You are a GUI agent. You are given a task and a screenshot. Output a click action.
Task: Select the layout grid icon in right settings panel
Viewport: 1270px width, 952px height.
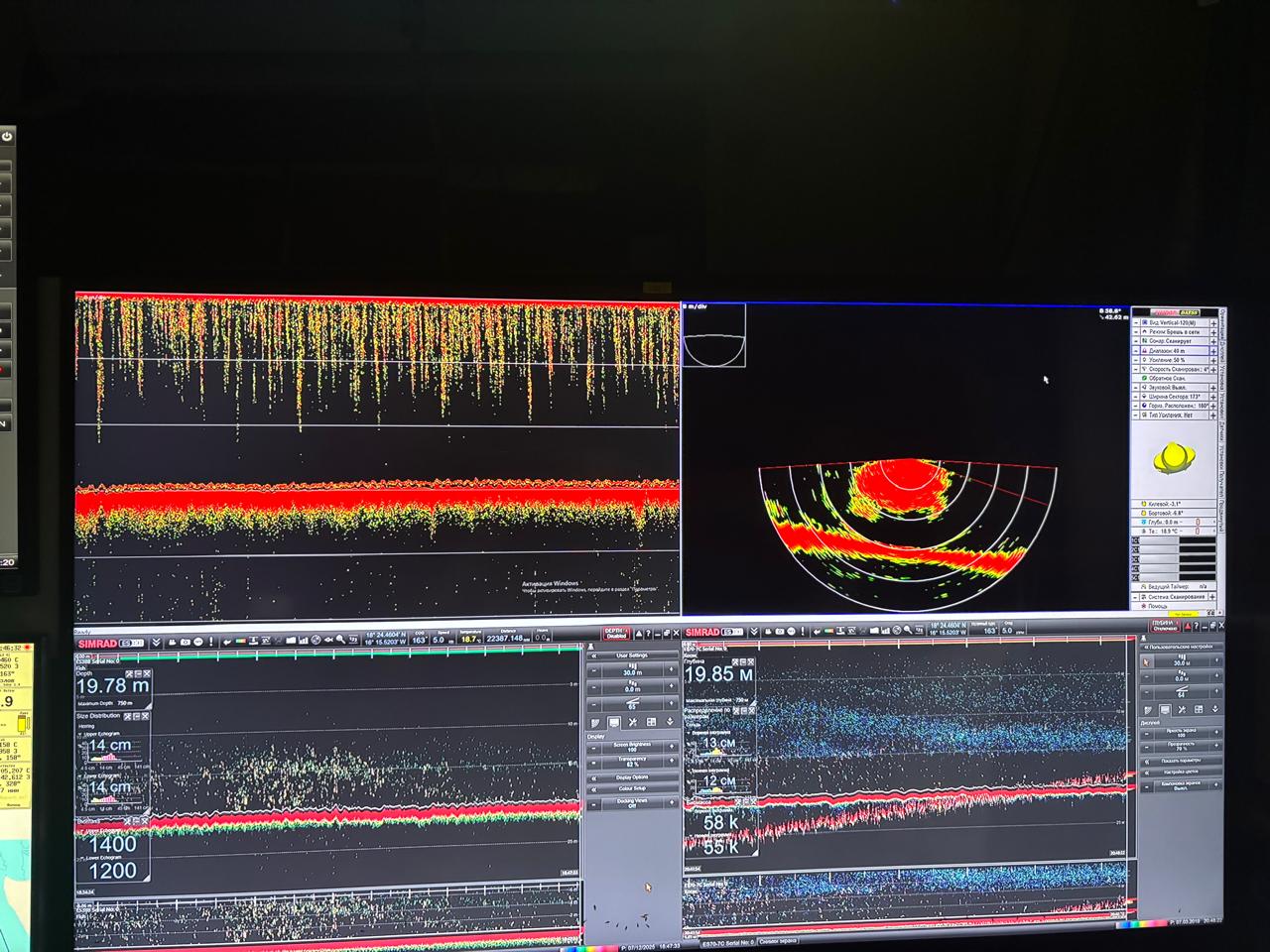(x=1200, y=709)
